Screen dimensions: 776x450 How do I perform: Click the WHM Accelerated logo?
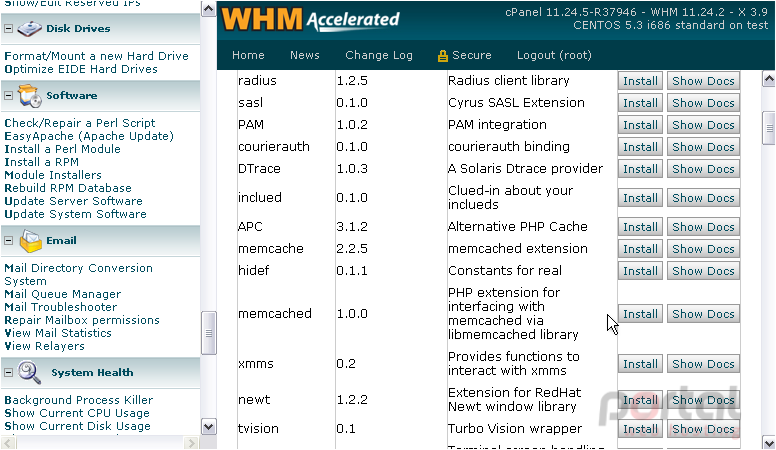click(x=310, y=20)
